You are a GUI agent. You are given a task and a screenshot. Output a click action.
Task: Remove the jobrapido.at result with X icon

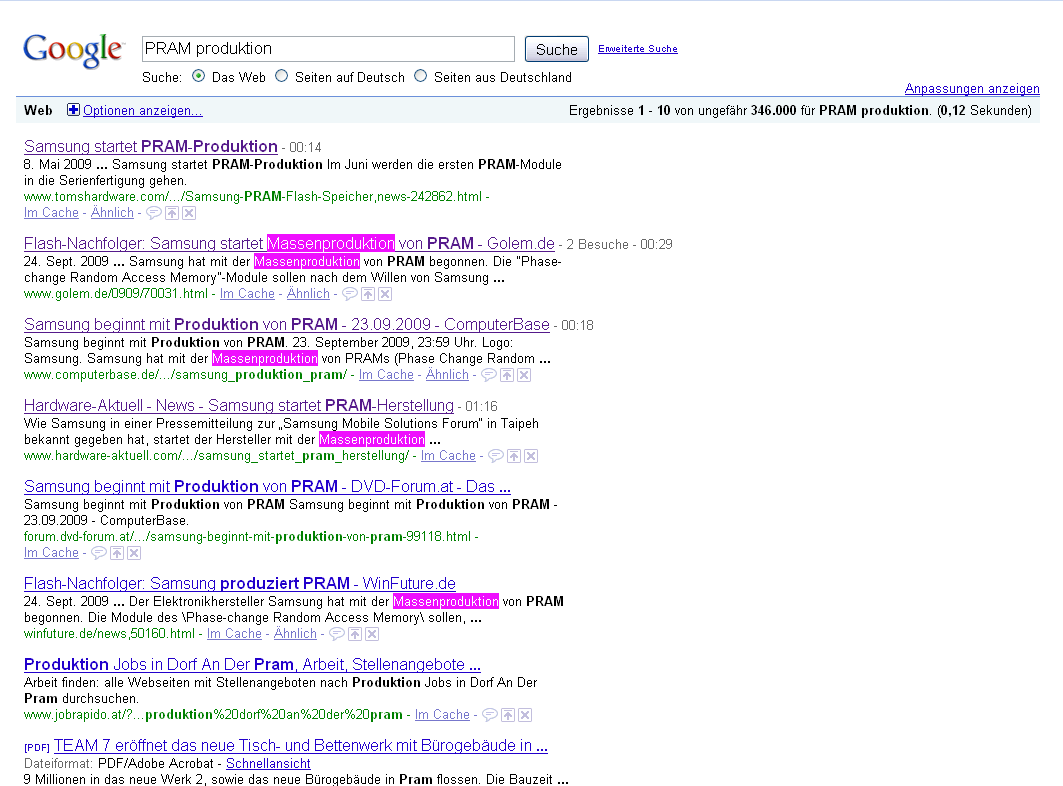525,715
